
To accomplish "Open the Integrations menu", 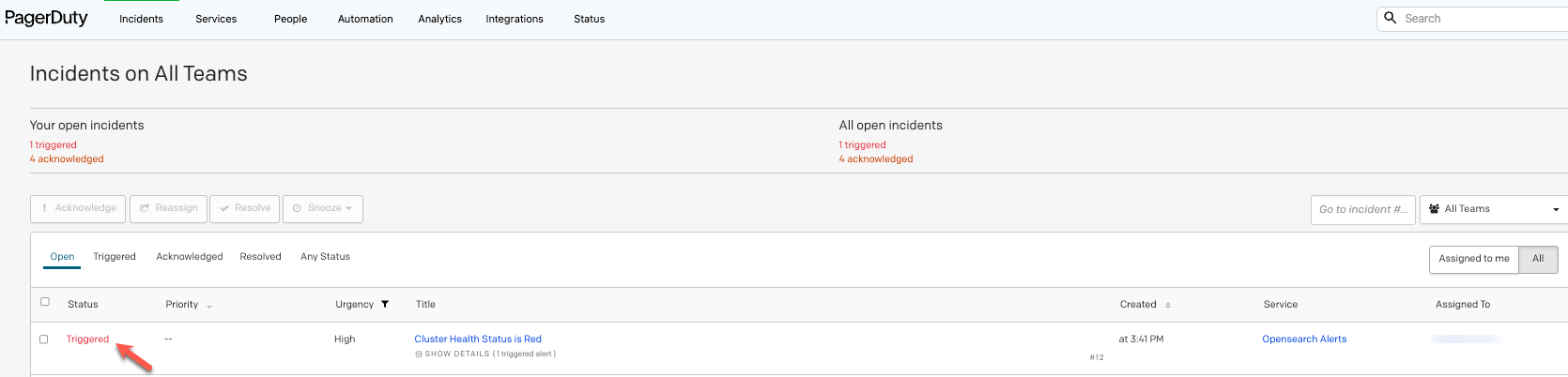I will tap(515, 19).
